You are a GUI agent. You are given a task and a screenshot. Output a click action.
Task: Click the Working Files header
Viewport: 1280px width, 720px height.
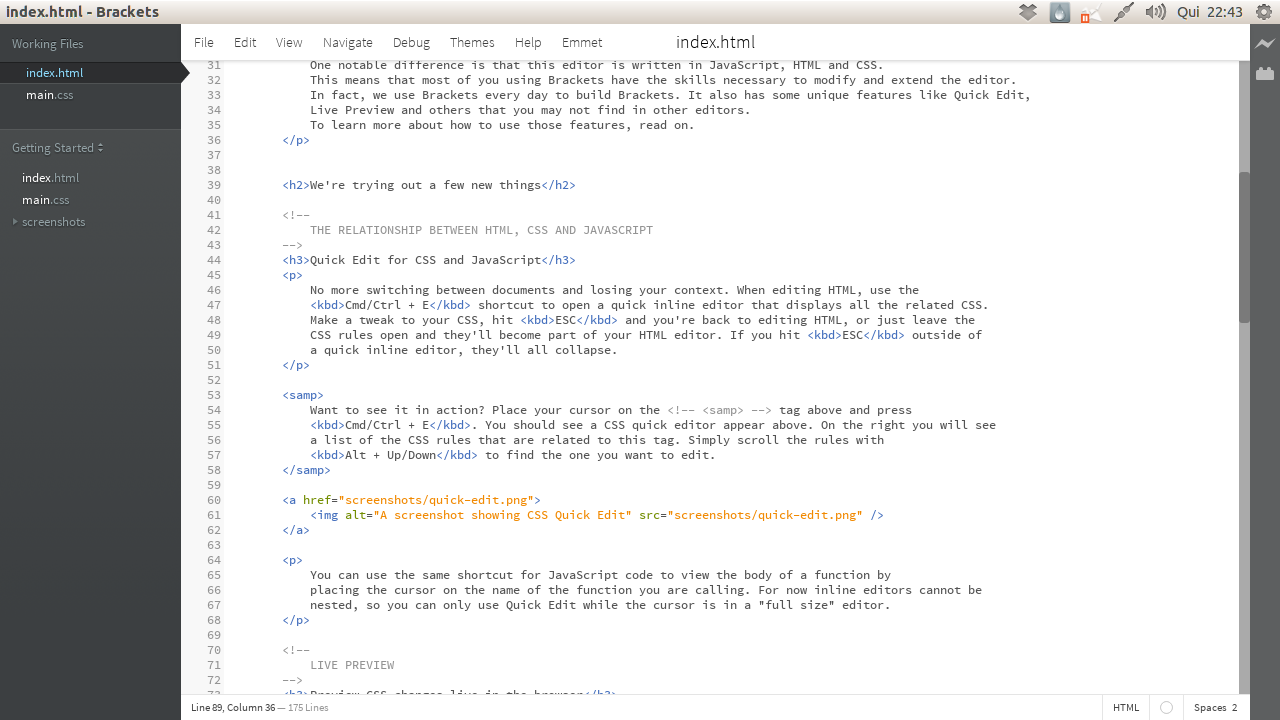[x=48, y=44]
